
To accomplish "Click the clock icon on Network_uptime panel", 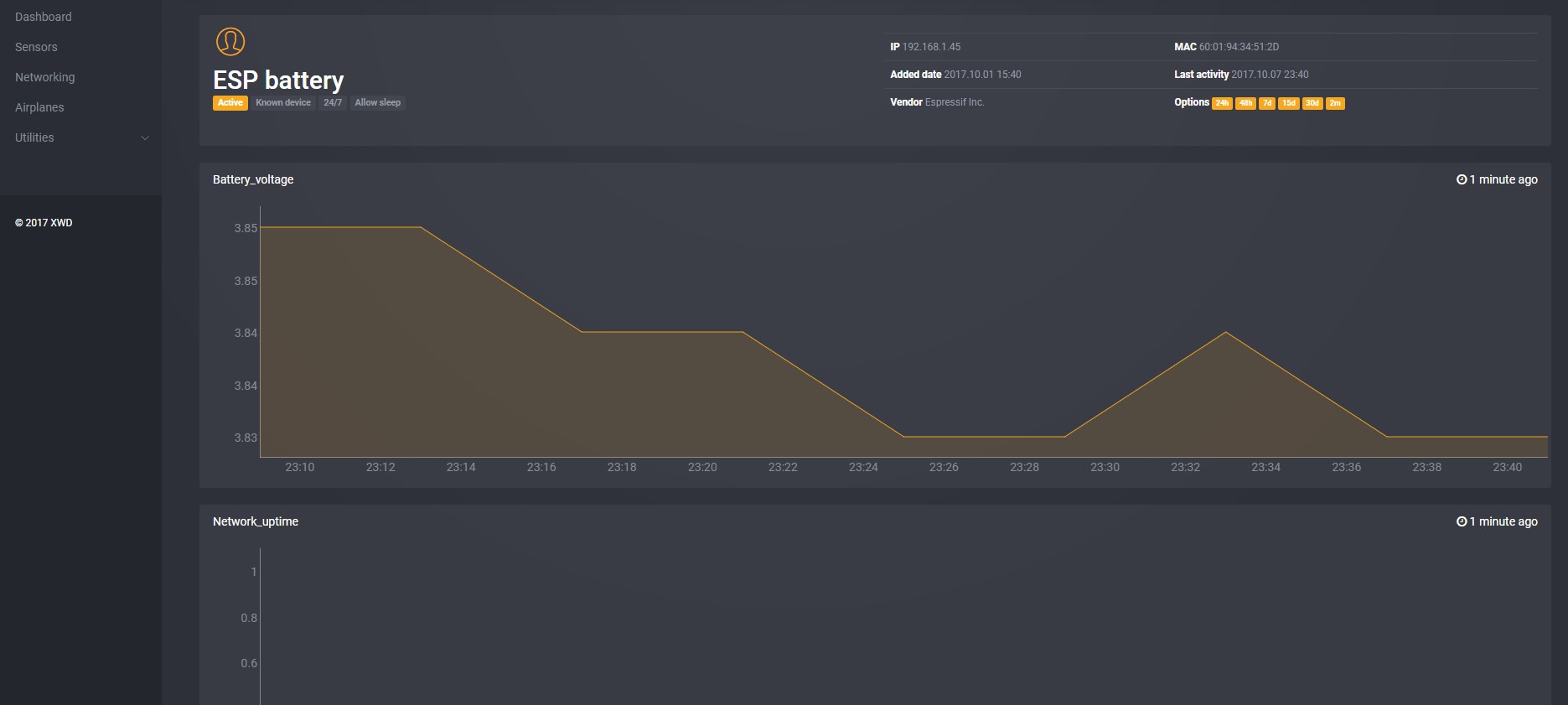I will pos(1462,521).
